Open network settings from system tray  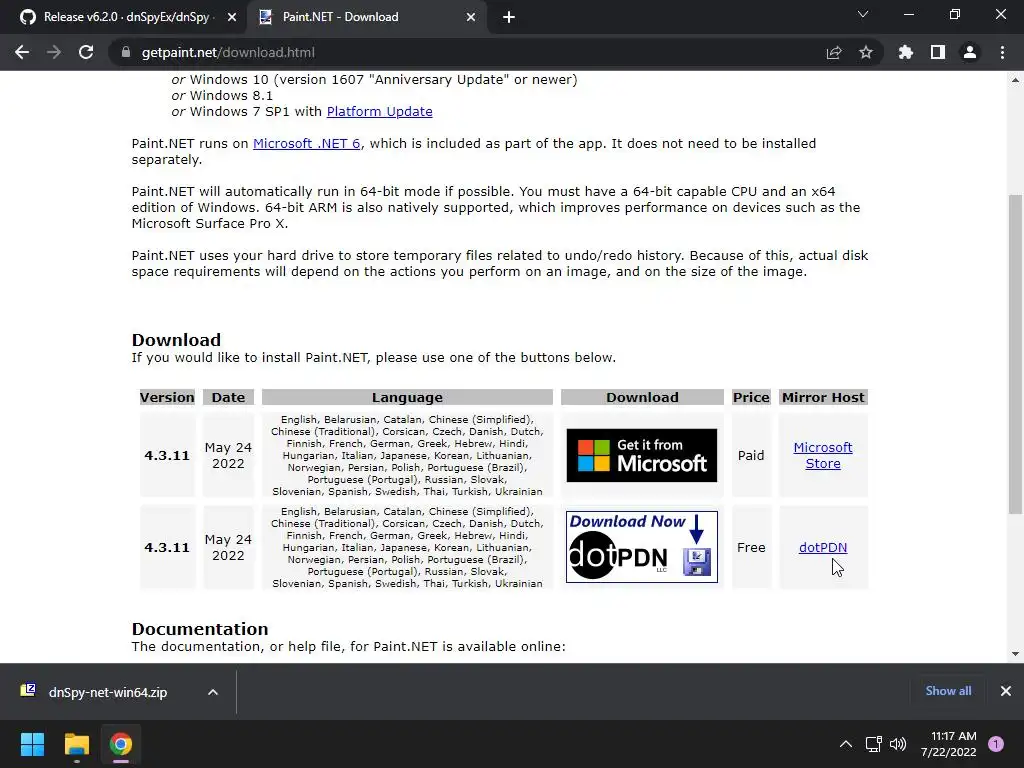(874, 744)
